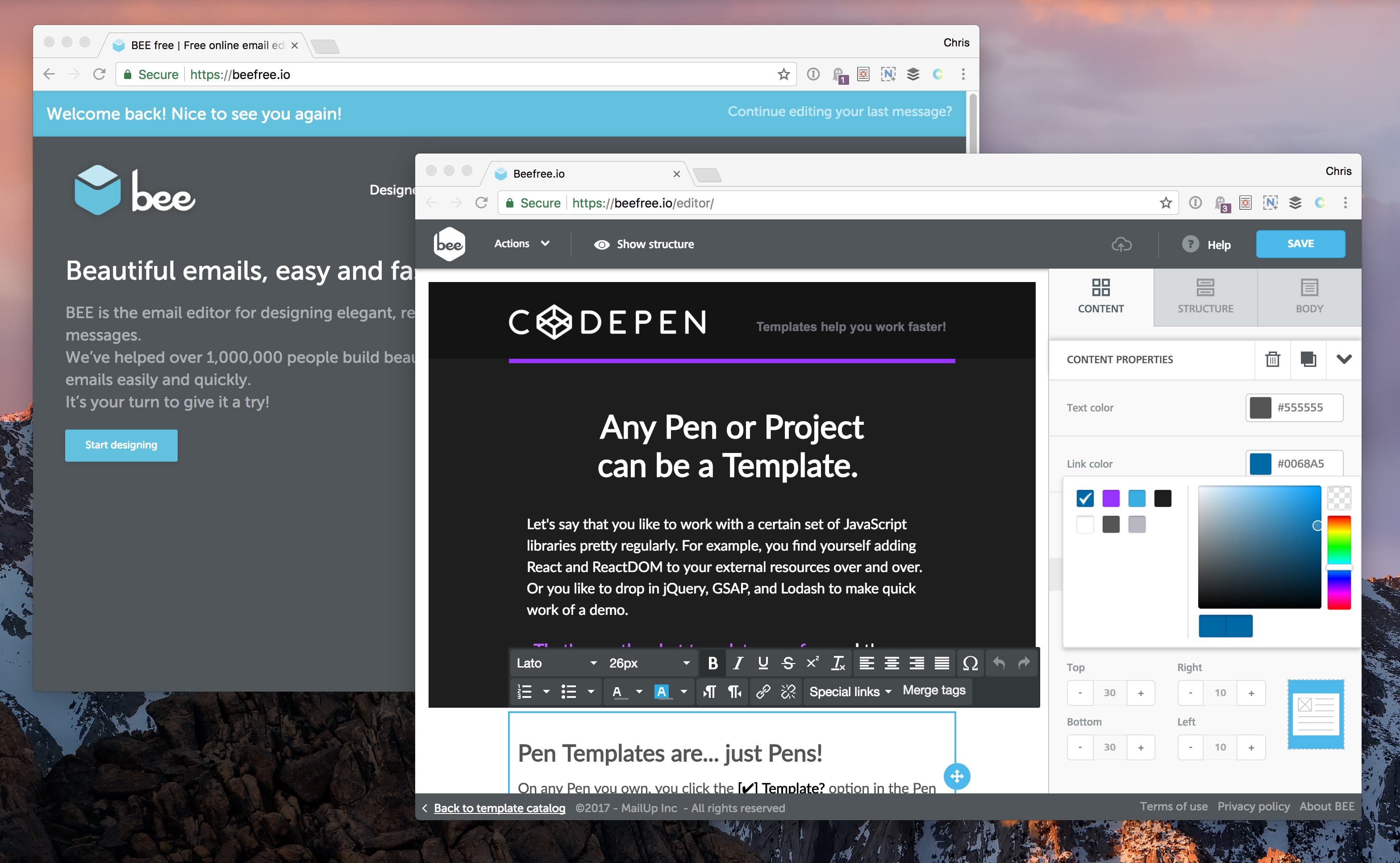This screenshot has height=863, width=1400.
Task: Click the blue move handle on text block
Action: click(956, 776)
